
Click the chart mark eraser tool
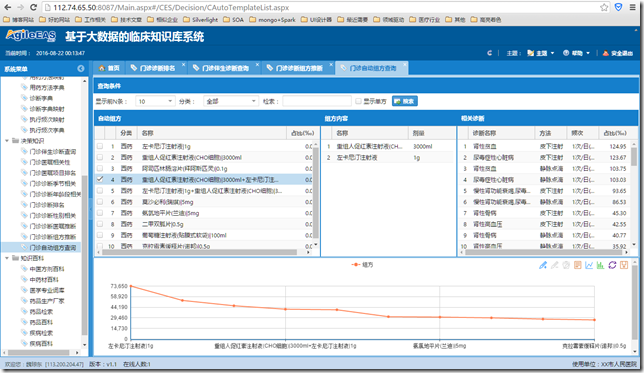coord(554,265)
